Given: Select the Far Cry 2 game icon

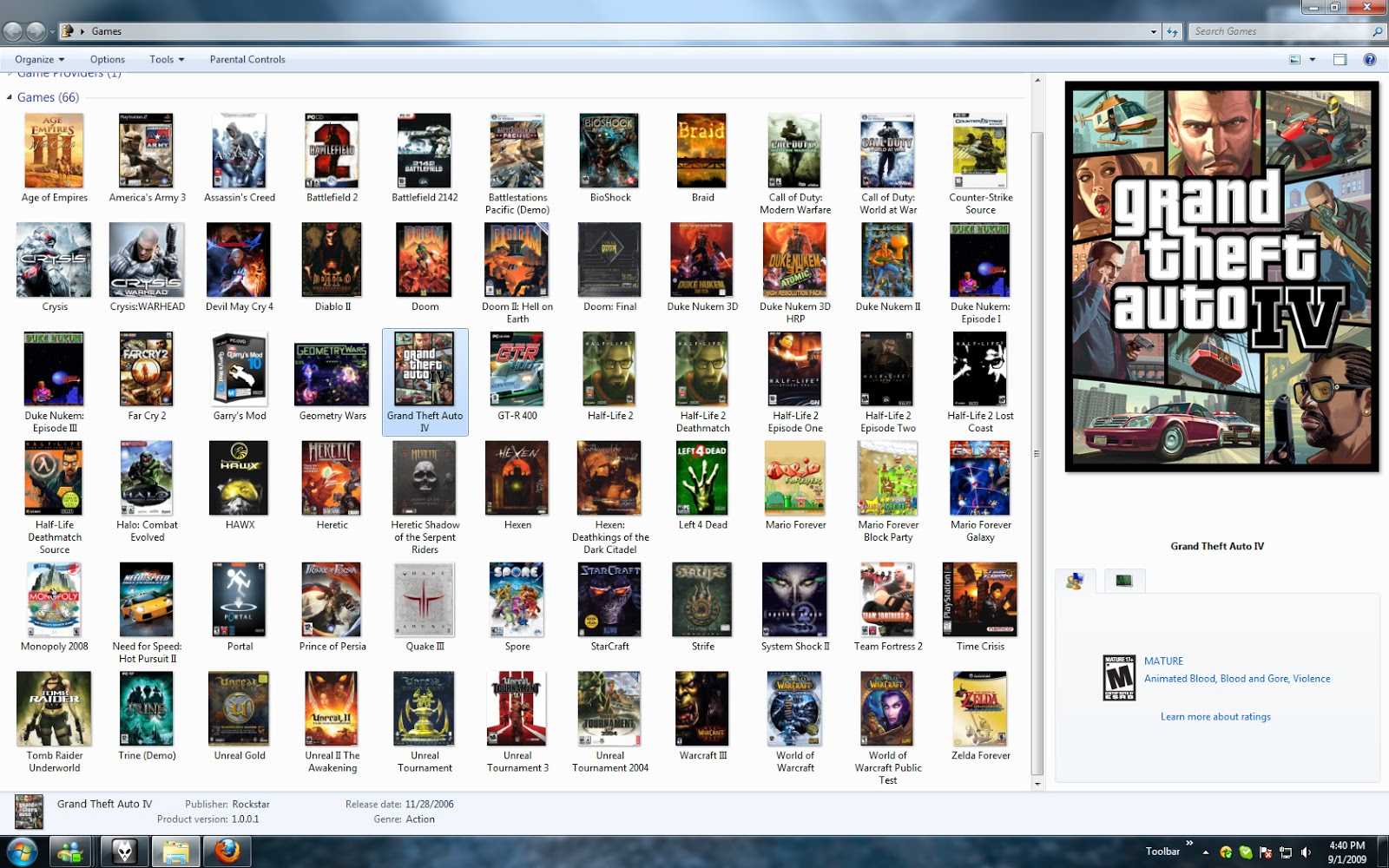Looking at the screenshot, I should coord(147,370).
